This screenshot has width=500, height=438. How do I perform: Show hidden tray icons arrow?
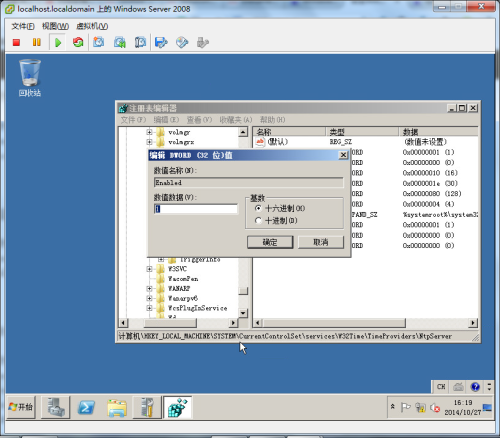393,407
